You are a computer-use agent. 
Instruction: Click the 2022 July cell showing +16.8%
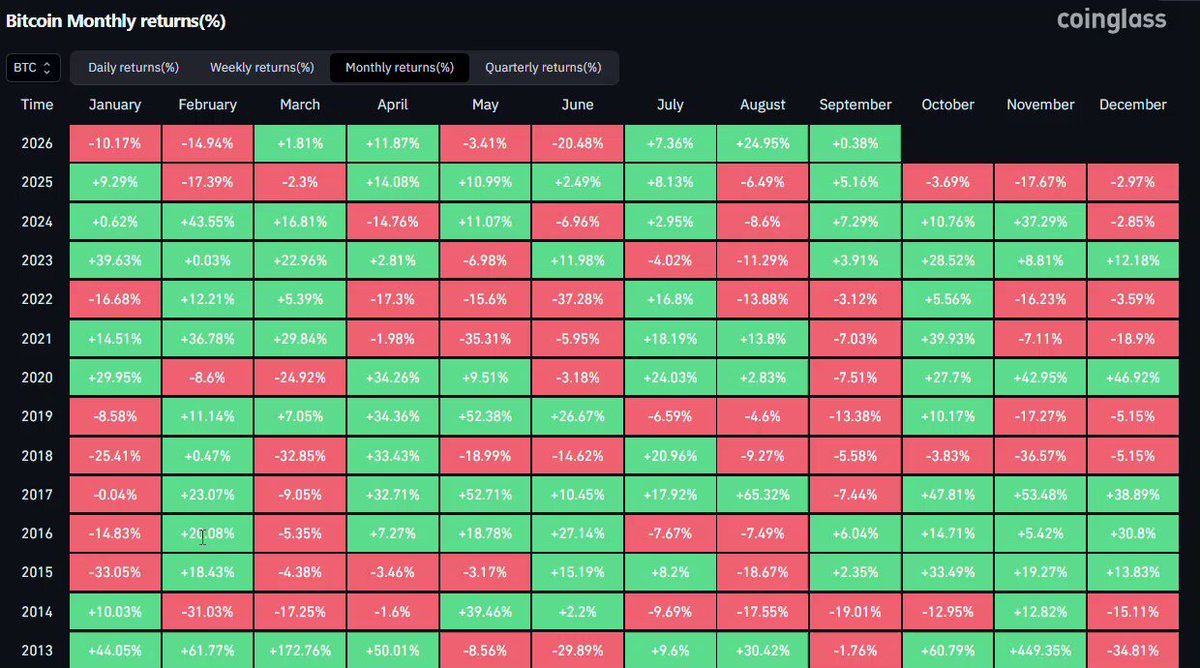tap(670, 299)
